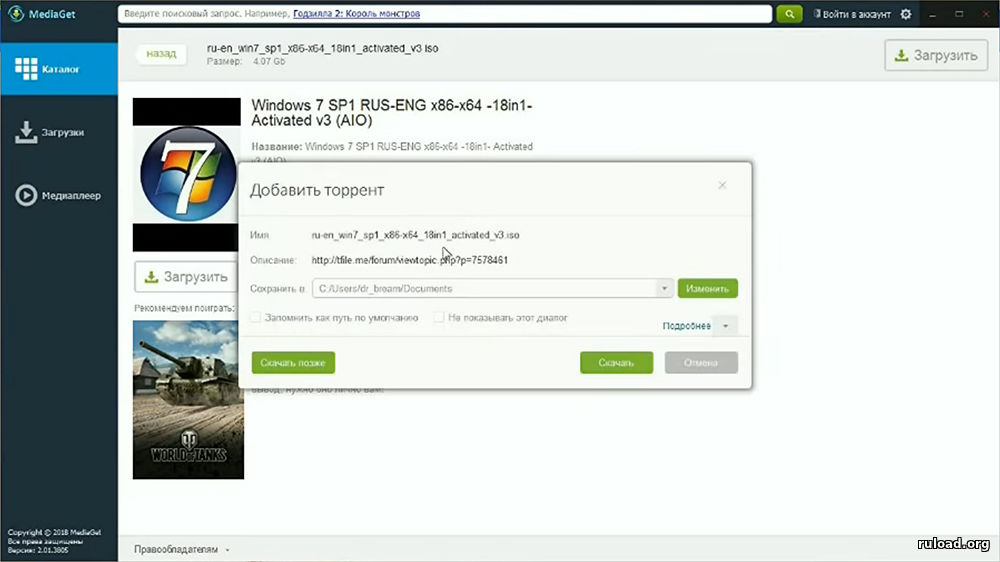
Task: Click the green Скачать button
Action: tap(616, 362)
